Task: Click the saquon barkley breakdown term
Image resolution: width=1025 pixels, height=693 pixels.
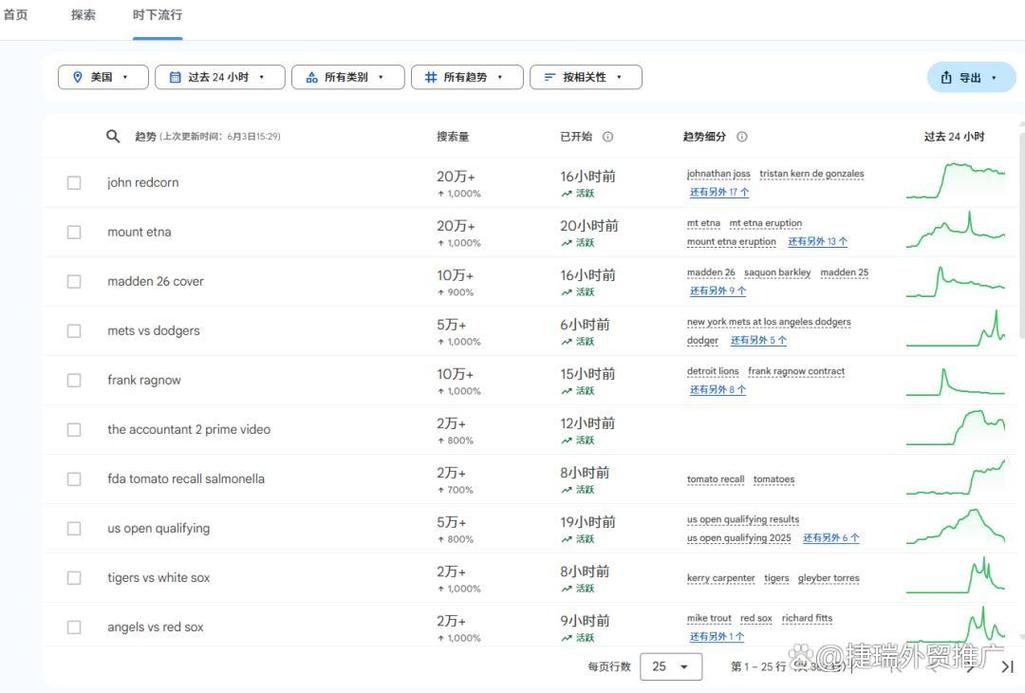Action: [777, 273]
